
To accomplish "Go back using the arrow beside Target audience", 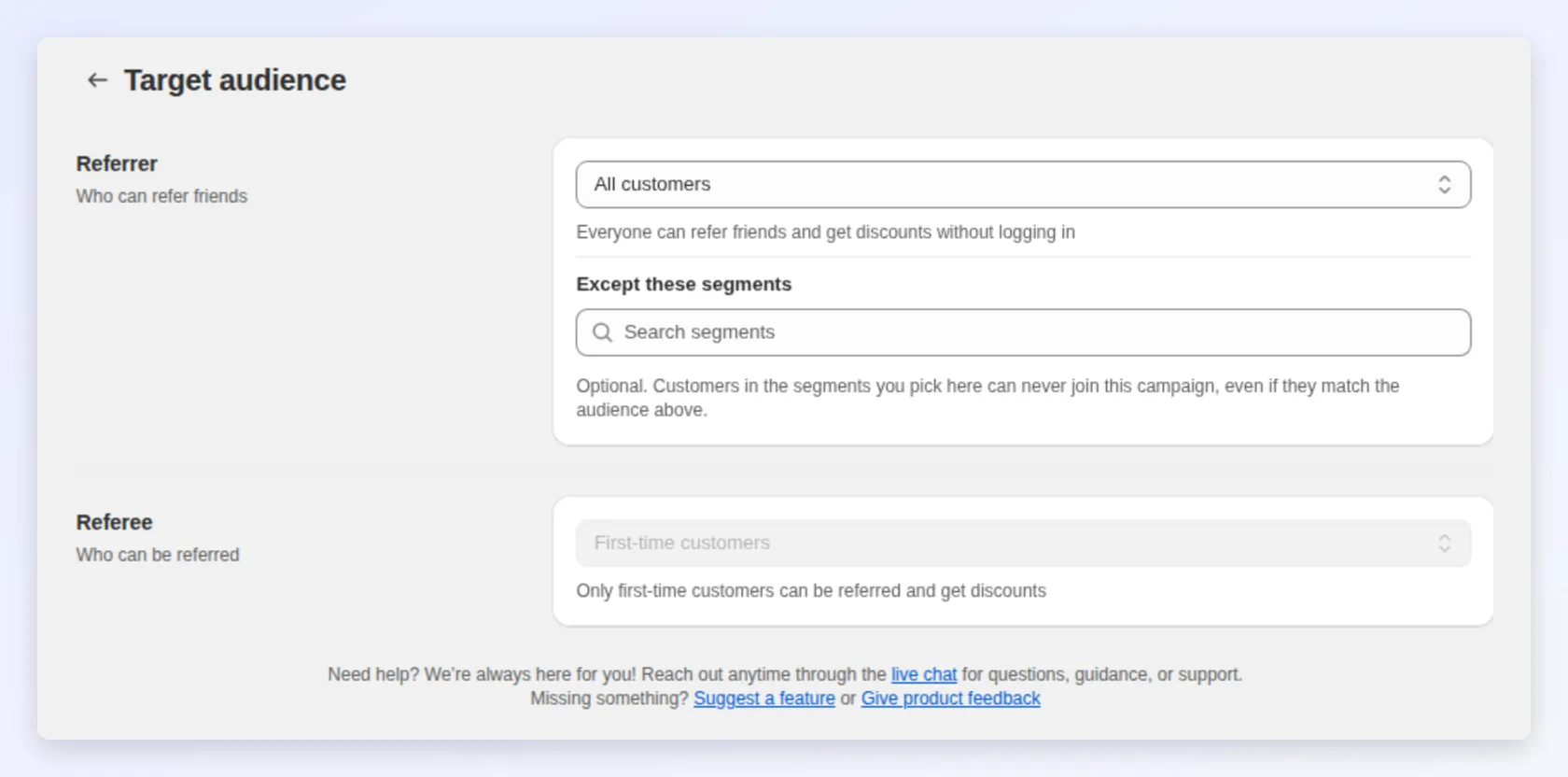I will pyautogui.click(x=97, y=80).
